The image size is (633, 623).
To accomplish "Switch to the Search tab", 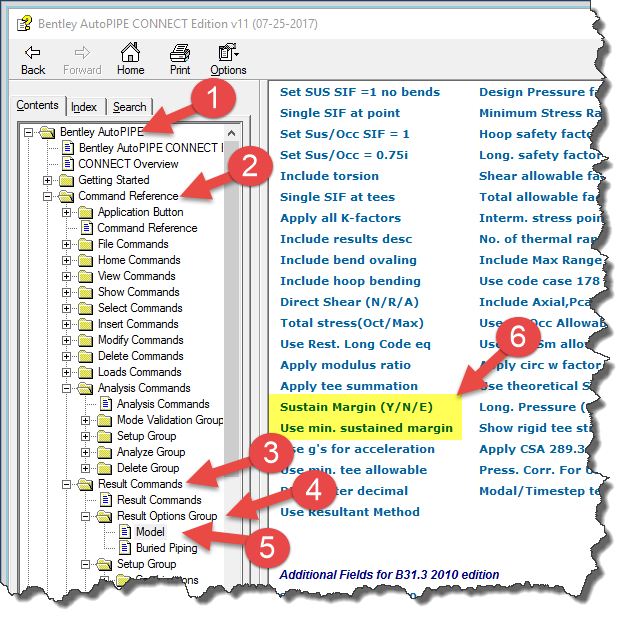I will click(130, 107).
